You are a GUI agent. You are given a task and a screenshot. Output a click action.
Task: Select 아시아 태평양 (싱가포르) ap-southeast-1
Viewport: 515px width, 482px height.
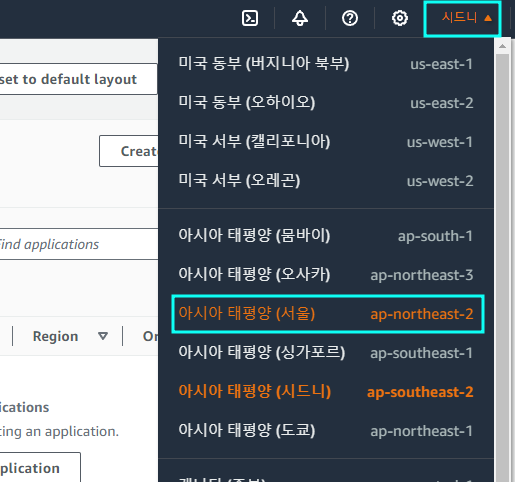coord(326,352)
